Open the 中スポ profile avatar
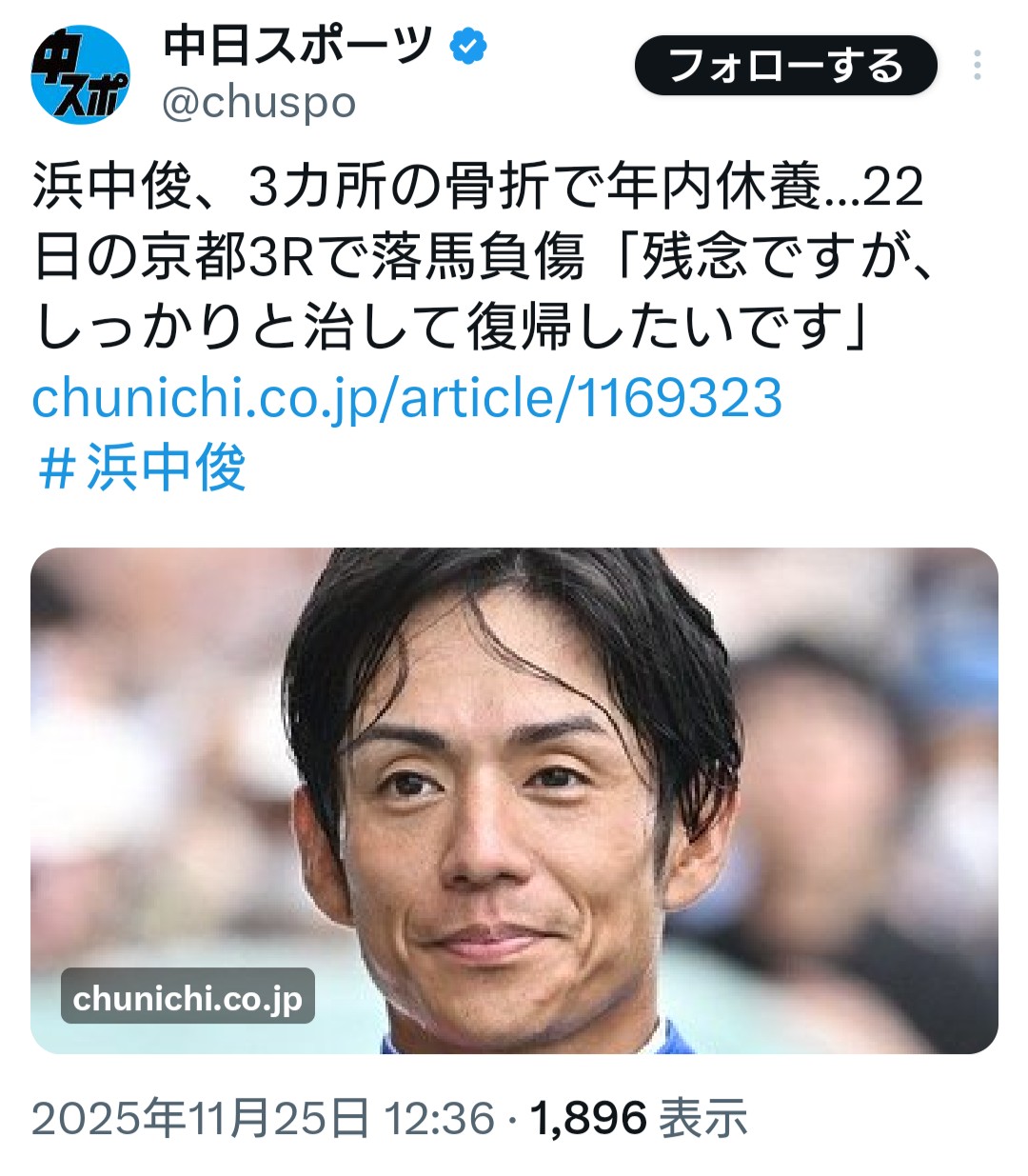This screenshot has height=1176, width=1028. (80, 74)
